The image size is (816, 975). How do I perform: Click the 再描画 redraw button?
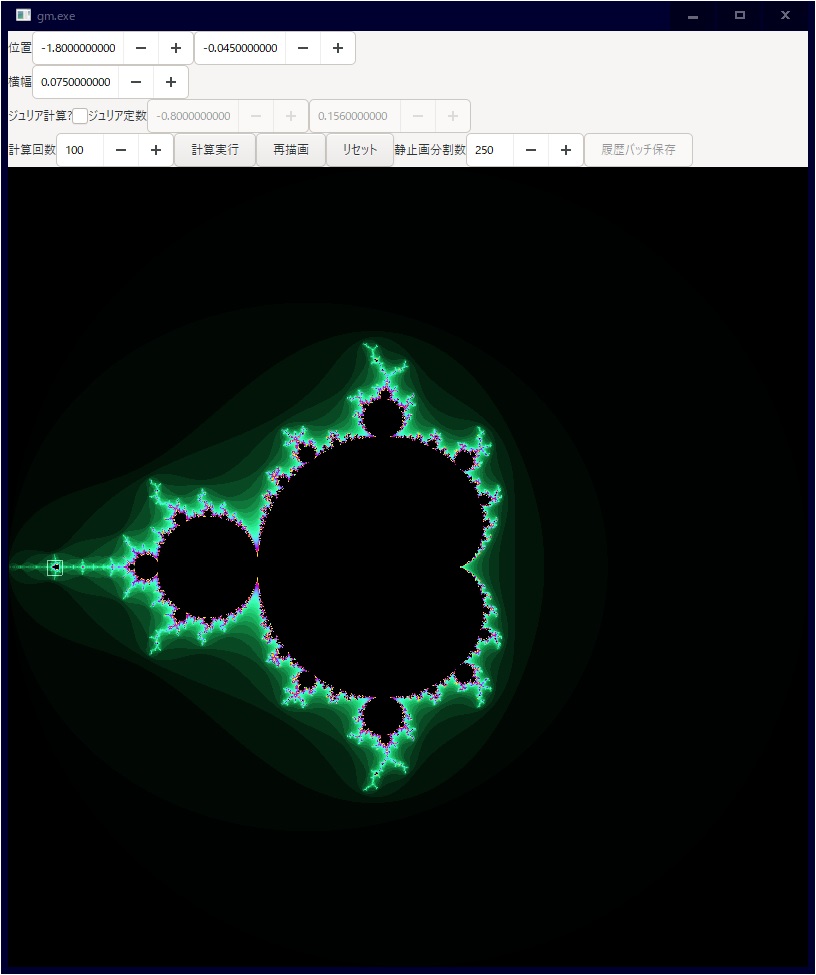pyautogui.click(x=291, y=150)
